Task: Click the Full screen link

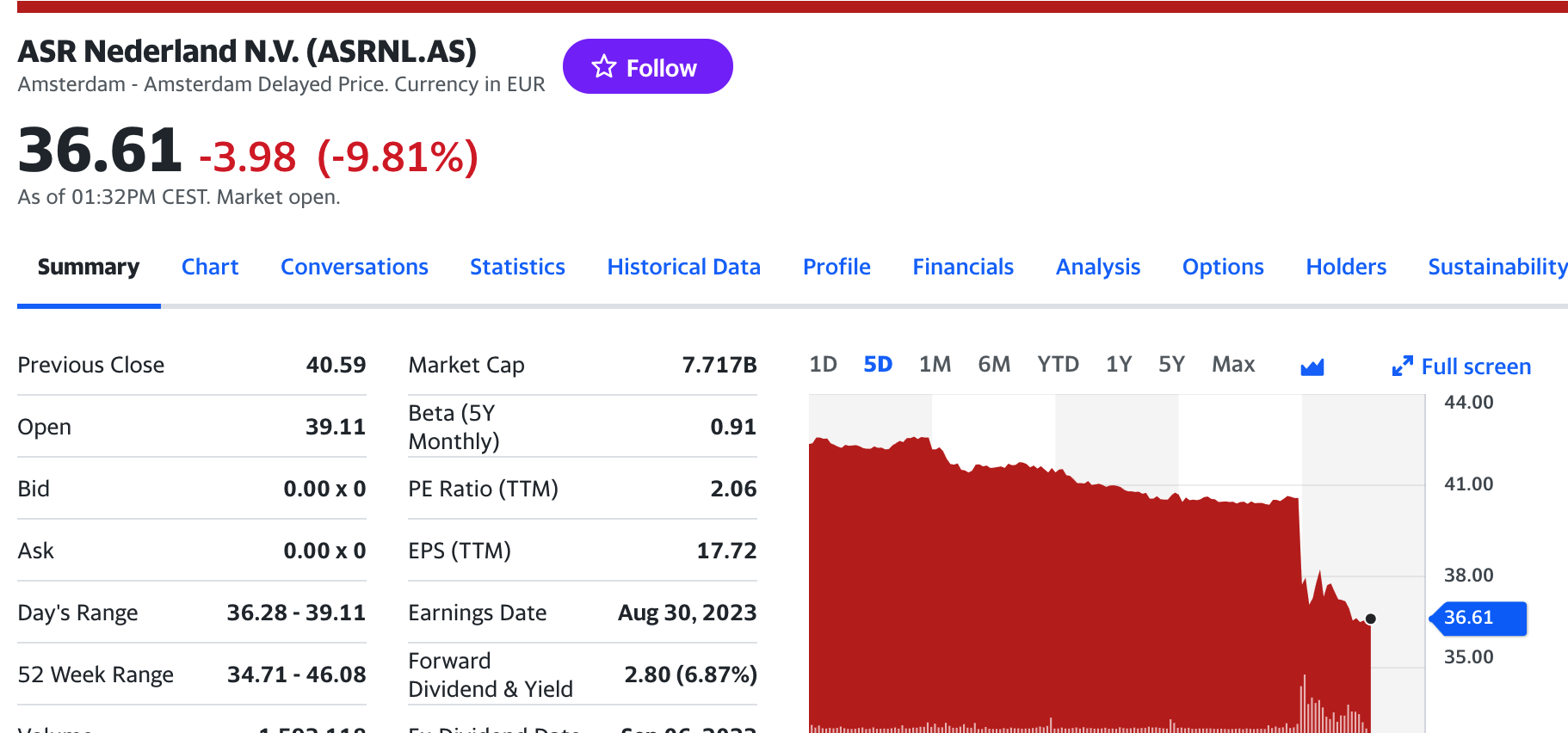Action: coord(1475,367)
